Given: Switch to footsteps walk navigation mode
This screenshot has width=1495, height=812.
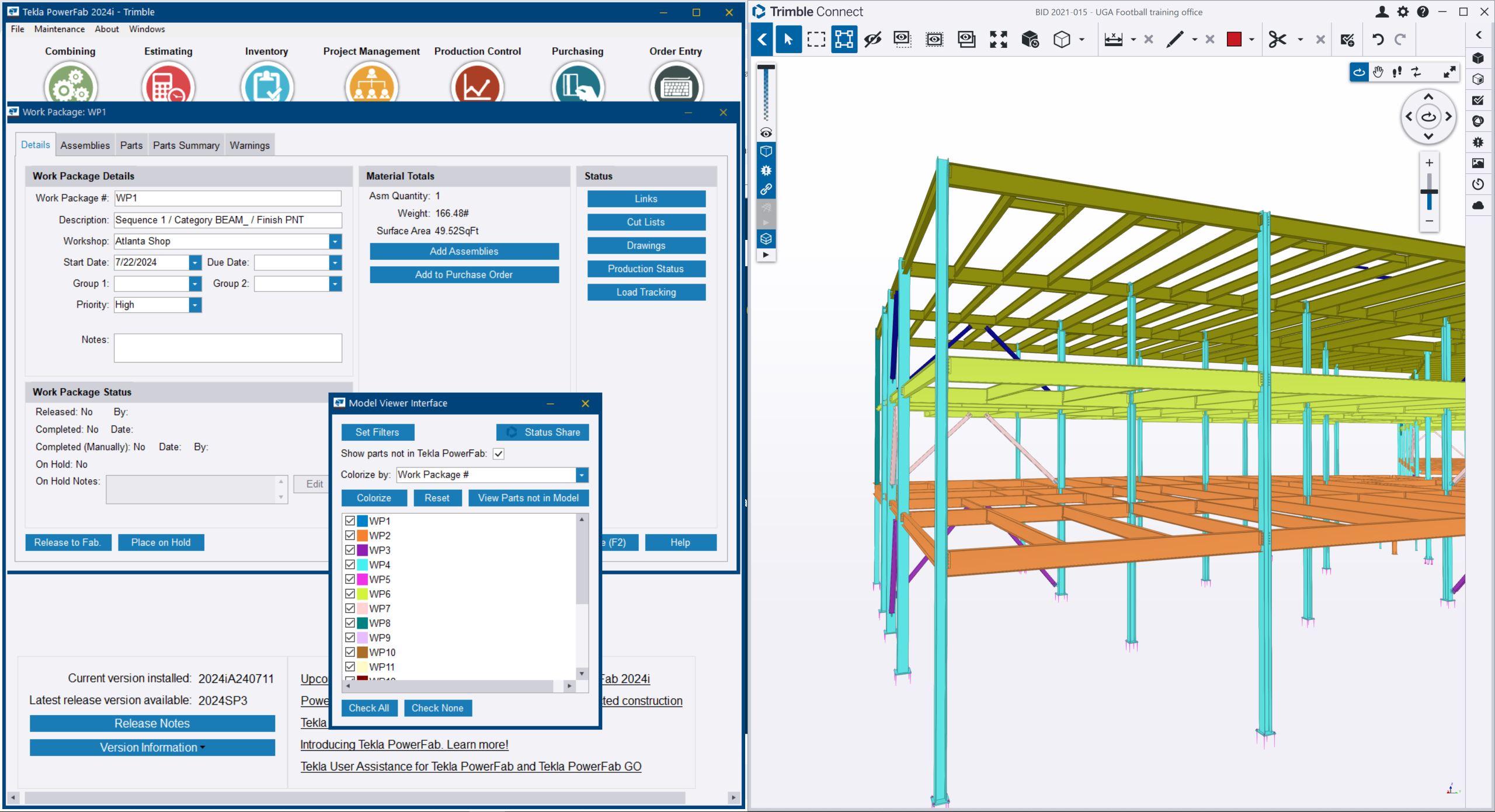Looking at the screenshot, I should tap(1397, 72).
